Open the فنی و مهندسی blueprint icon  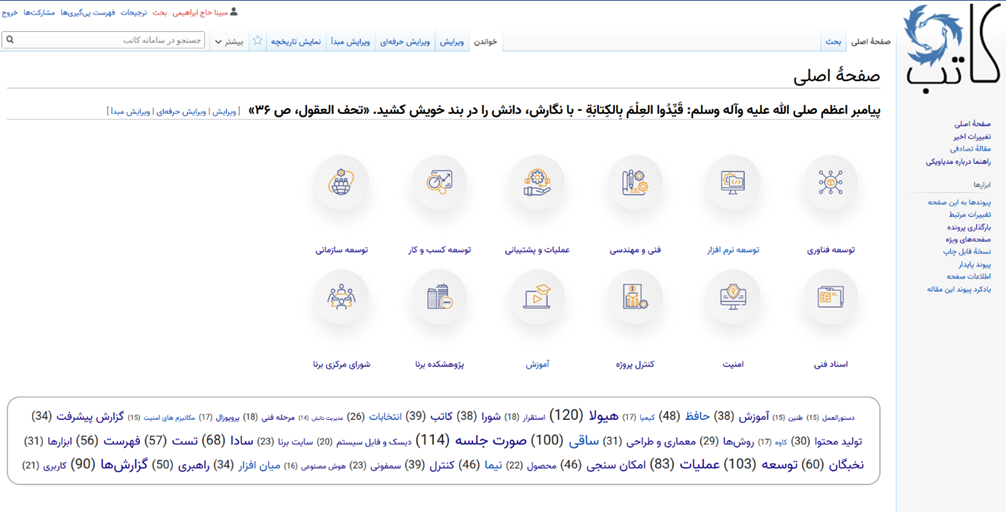(x=635, y=182)
